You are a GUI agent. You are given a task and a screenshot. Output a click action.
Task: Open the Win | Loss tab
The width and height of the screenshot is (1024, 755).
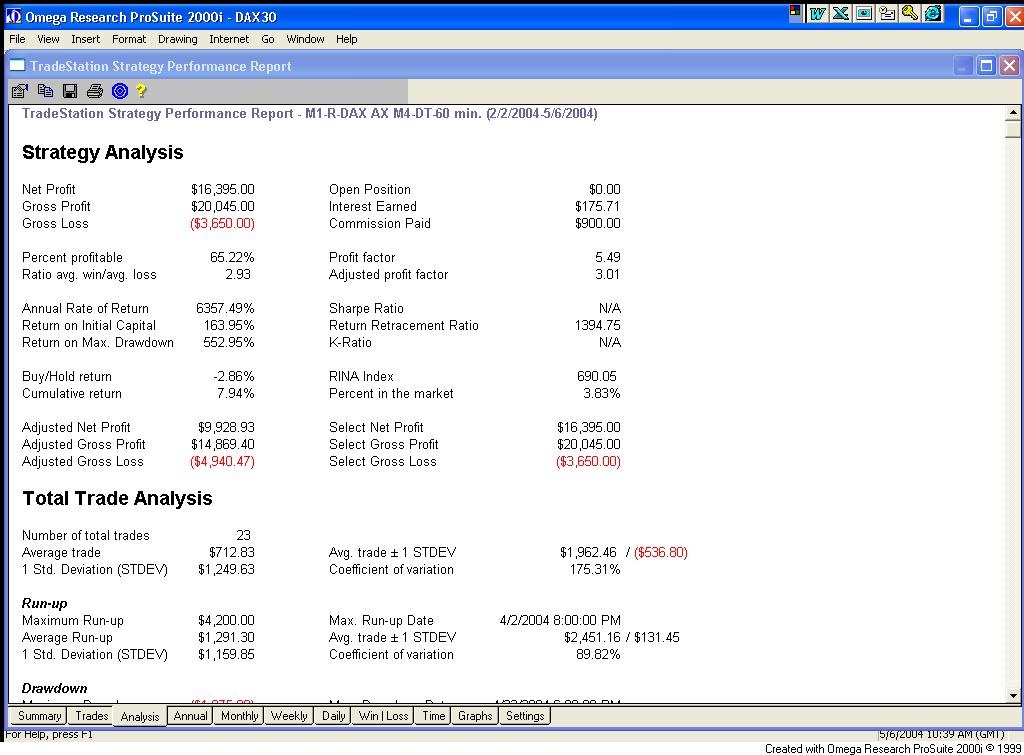point(383,716)
